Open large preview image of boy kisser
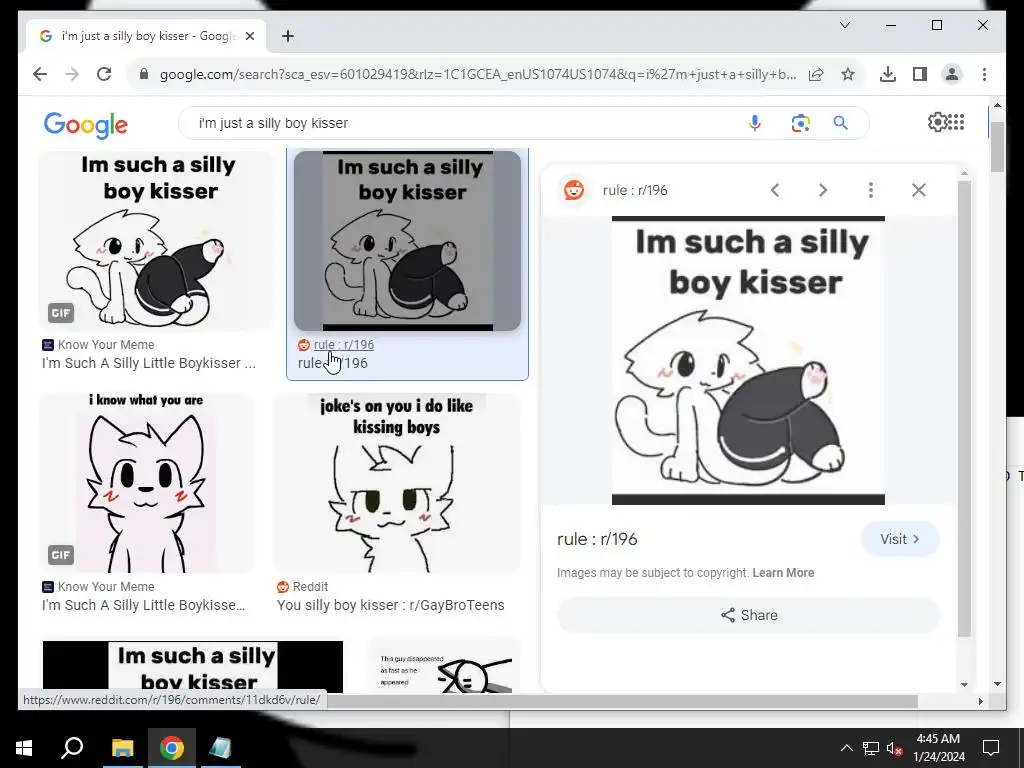This screenshot has width=1024, height=768. (x=748, y=360)
